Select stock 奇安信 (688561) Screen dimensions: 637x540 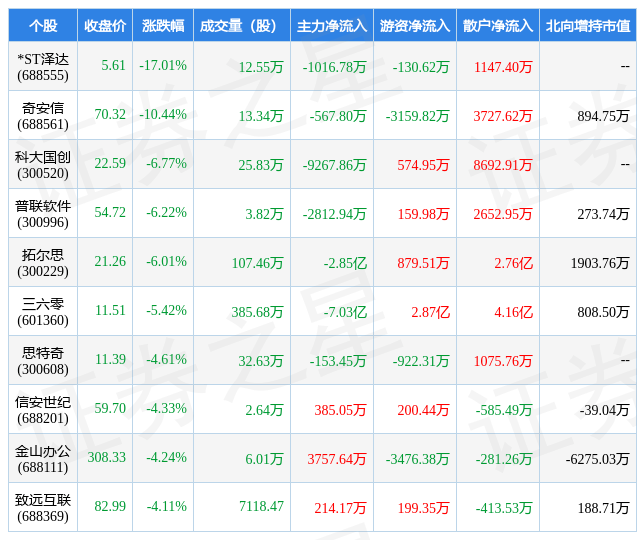point(43,116)
